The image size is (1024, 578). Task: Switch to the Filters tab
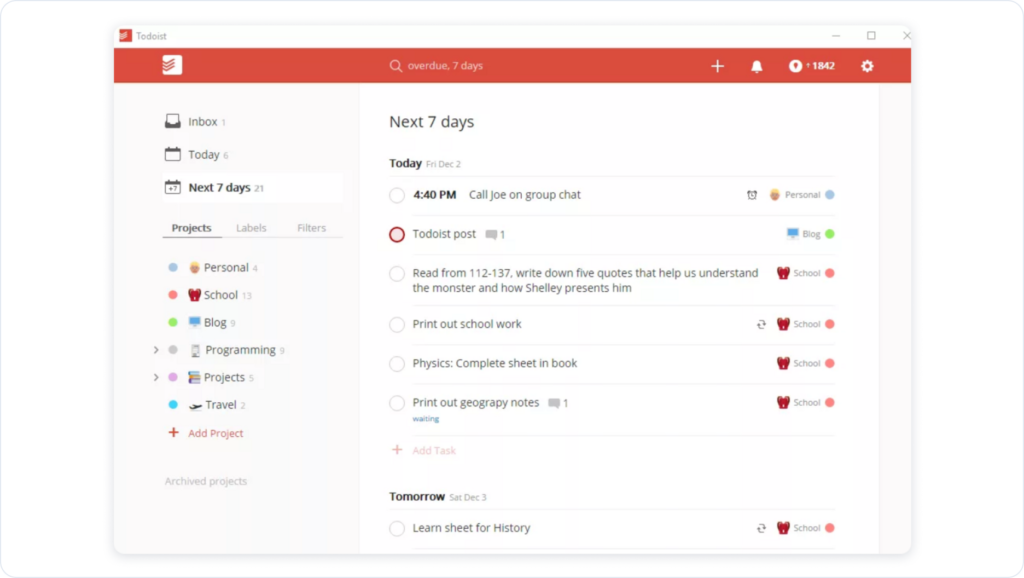coord(312,228)
